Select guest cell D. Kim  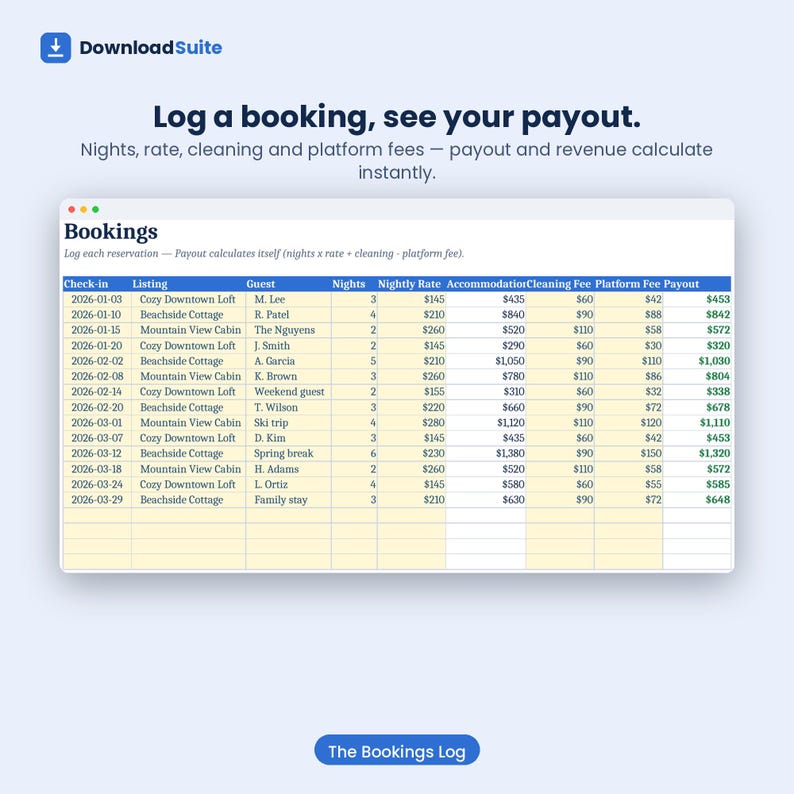pyautogui.click(x=288, y=438)
